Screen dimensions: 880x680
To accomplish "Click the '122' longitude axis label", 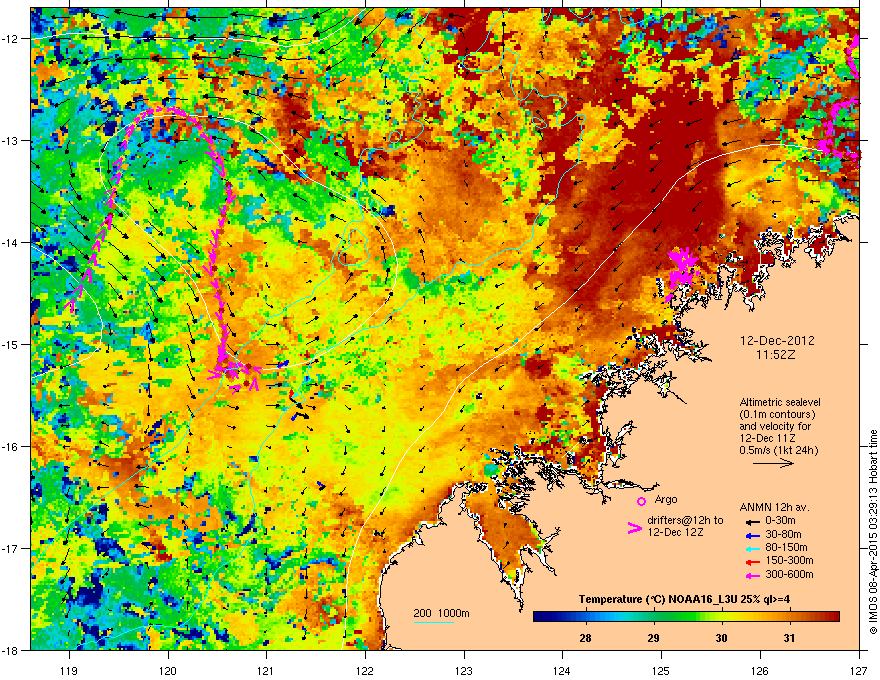I will click(x=365, y=670).
